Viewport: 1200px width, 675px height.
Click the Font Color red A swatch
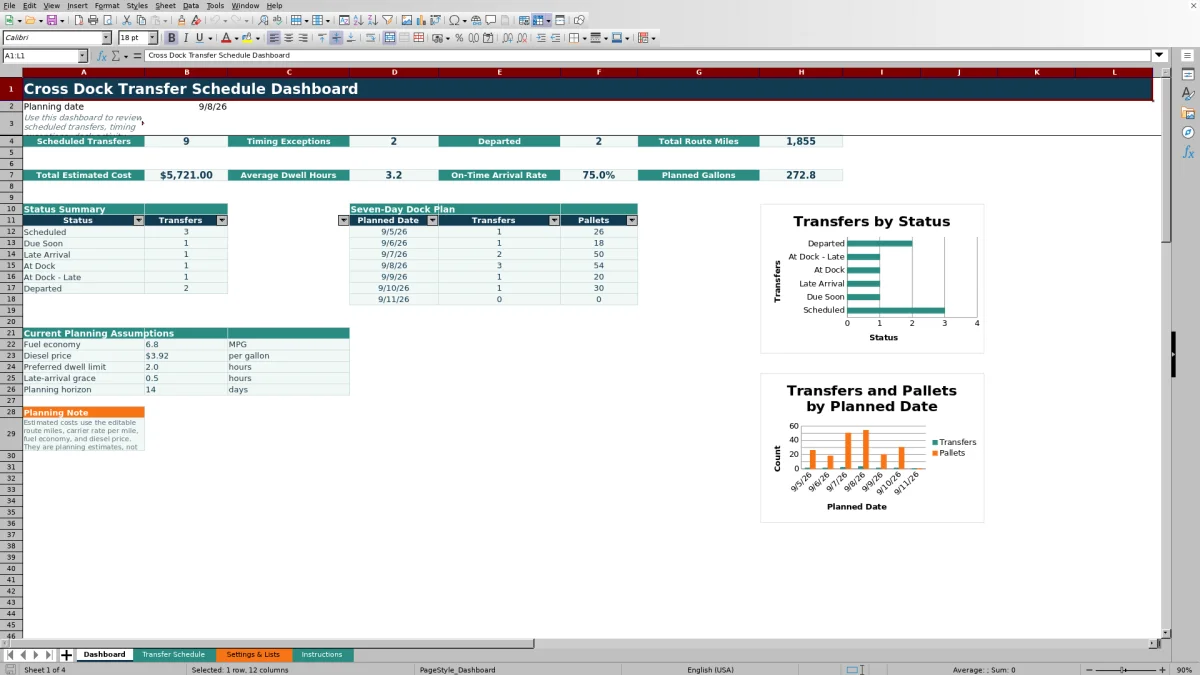226,38
